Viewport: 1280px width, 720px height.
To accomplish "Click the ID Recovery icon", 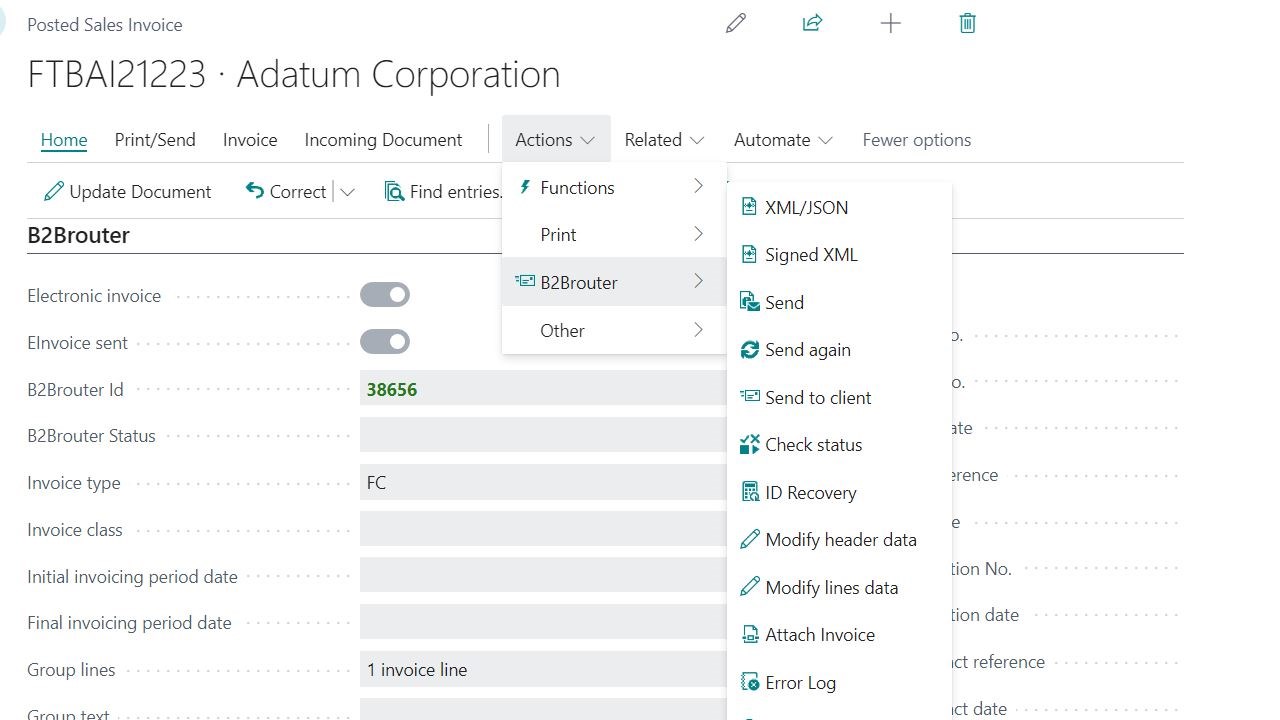I will point(749,492).
